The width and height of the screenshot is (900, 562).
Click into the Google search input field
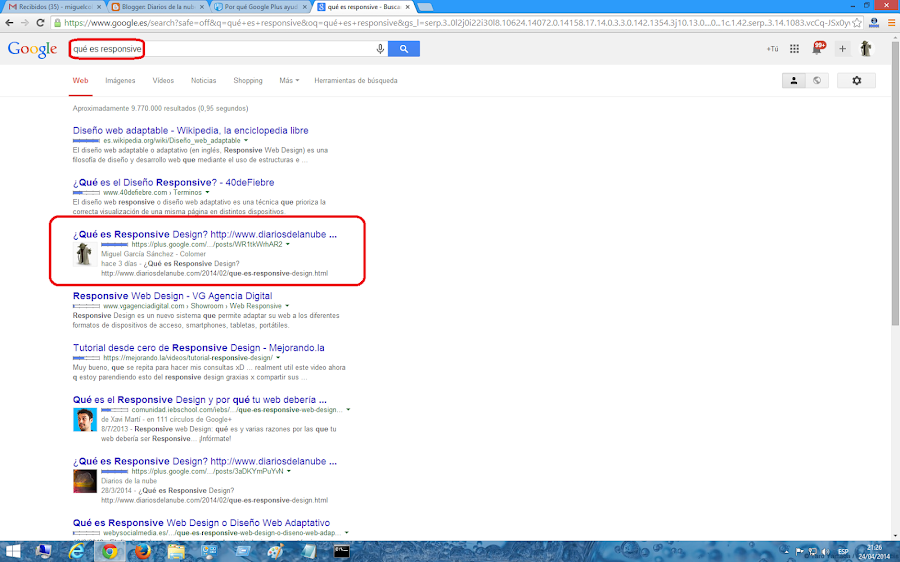point(222,49)
